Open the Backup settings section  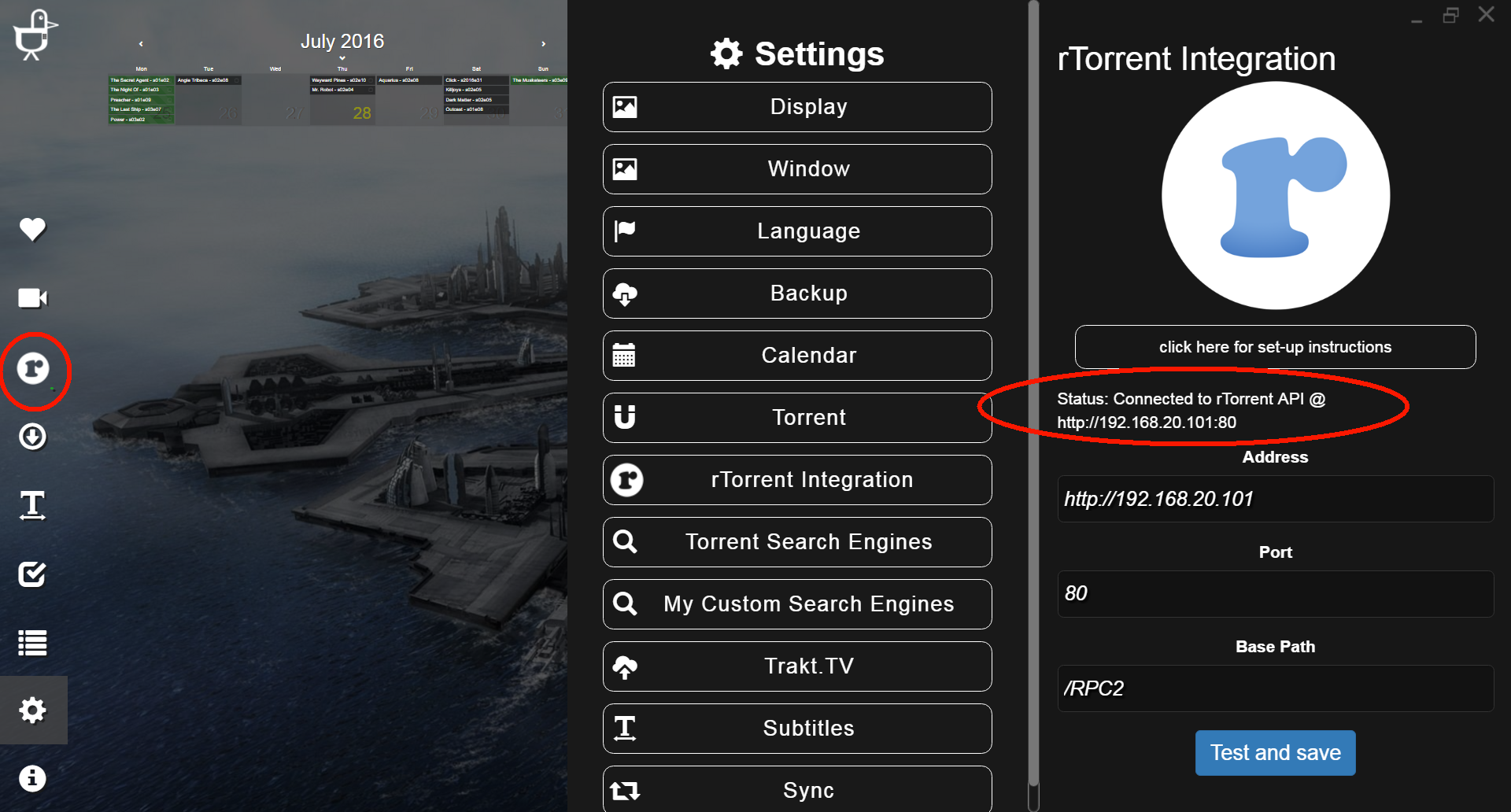point(797,293)
